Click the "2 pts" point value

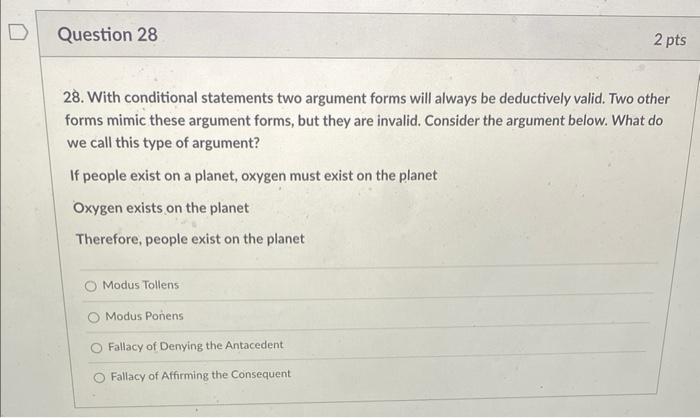click(670, 39)
